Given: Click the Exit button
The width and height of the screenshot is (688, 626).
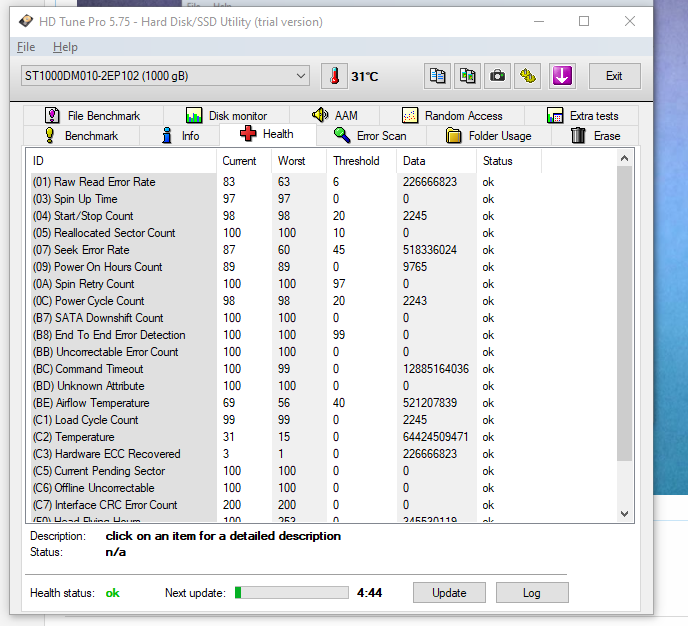Looking at the screenshot, I should (614, 76).
